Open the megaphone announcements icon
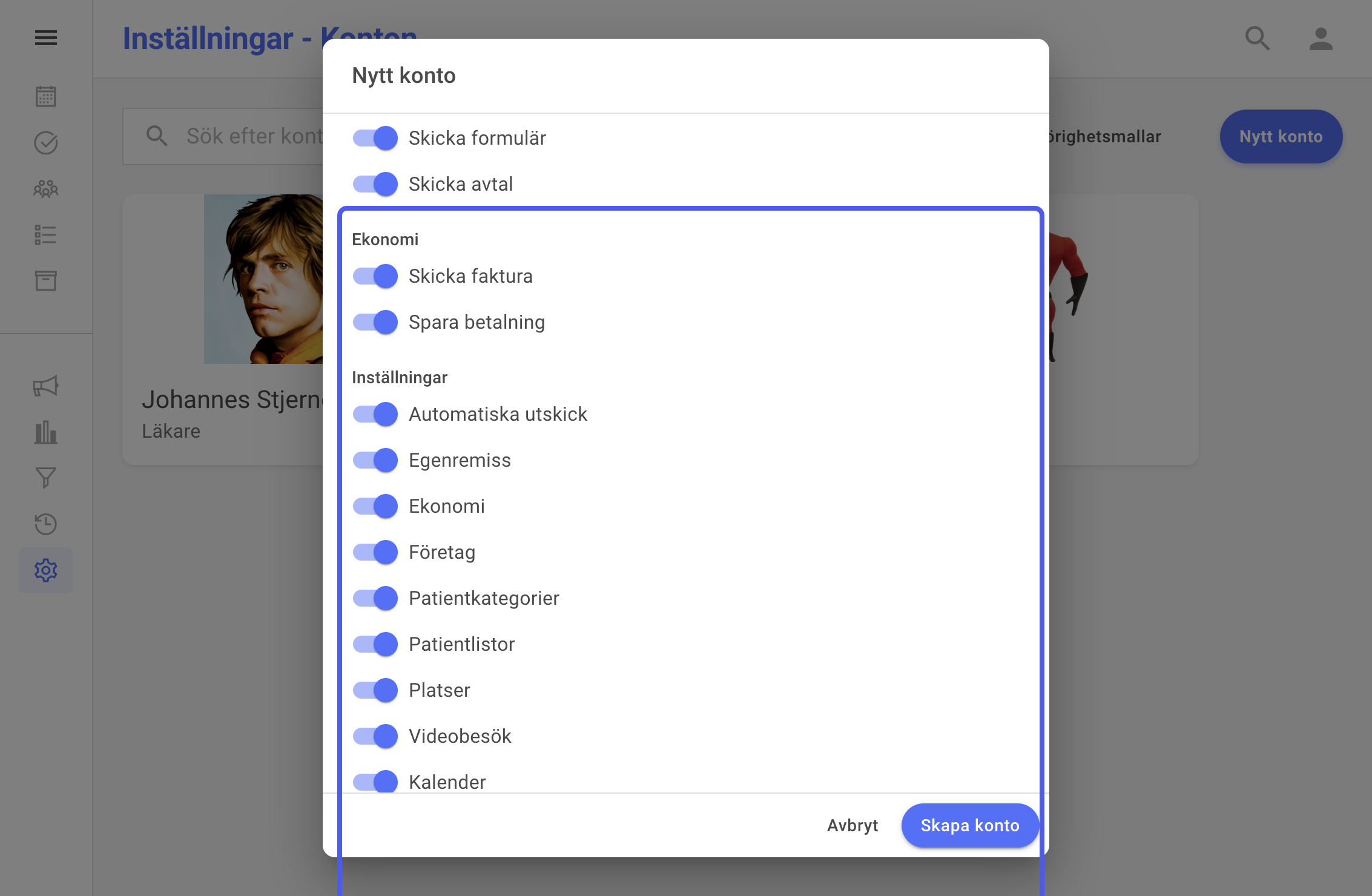The image size is (1372, 896). point(46,386)
